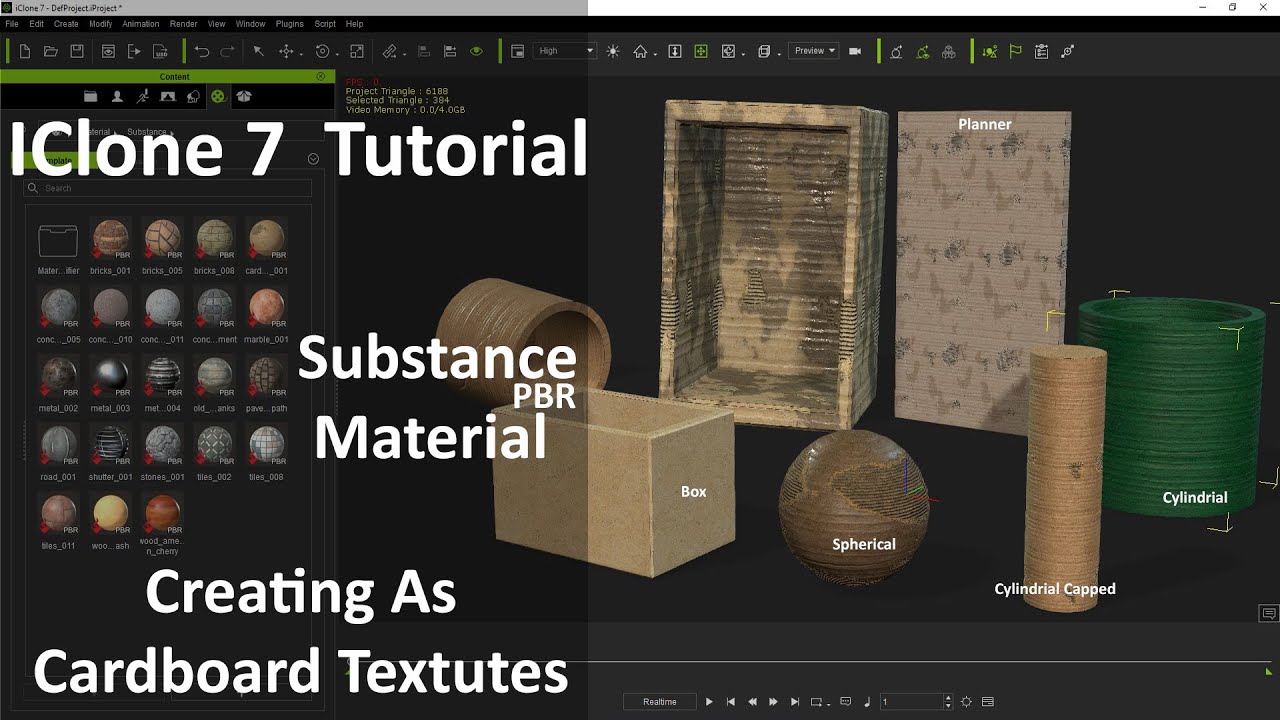
Task: Expand the Home view dropdown arrow
Action: click(655, 54)
